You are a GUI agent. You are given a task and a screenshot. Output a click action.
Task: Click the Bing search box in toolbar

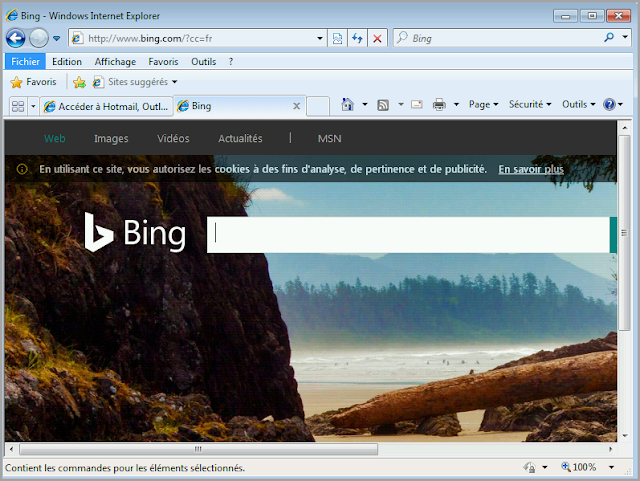point(500,38)
